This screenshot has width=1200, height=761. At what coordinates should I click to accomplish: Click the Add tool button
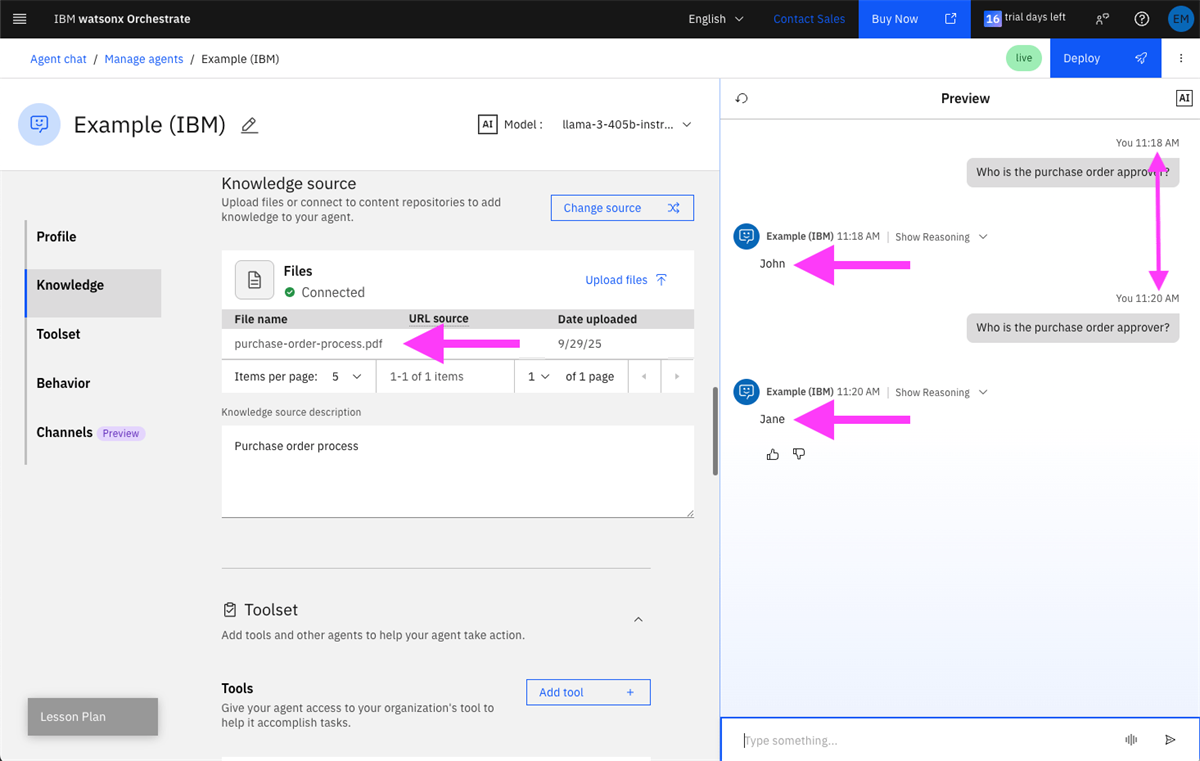(588, 692)
